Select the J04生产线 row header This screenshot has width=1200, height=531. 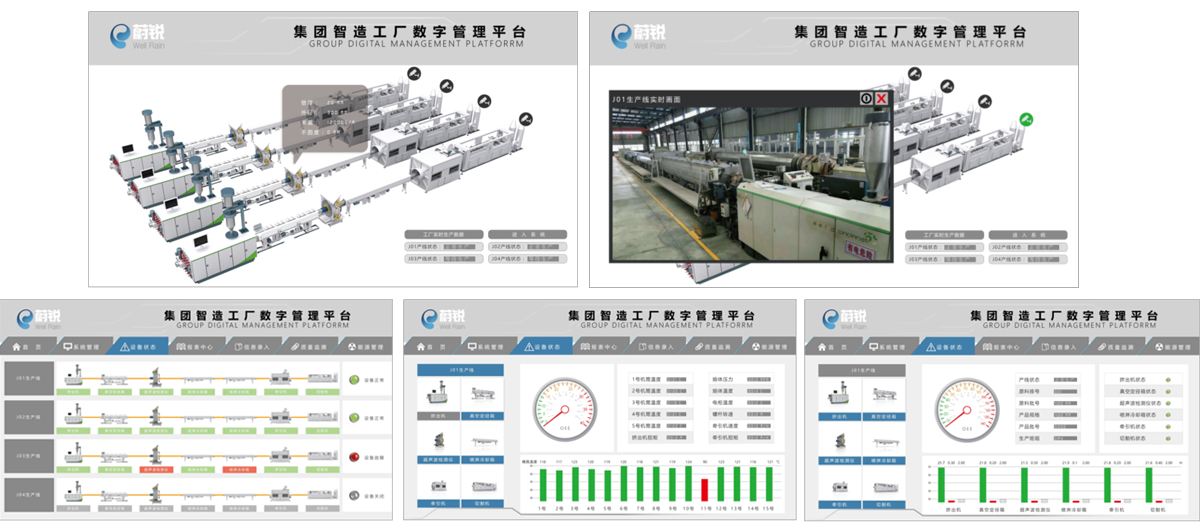[29, 494]
